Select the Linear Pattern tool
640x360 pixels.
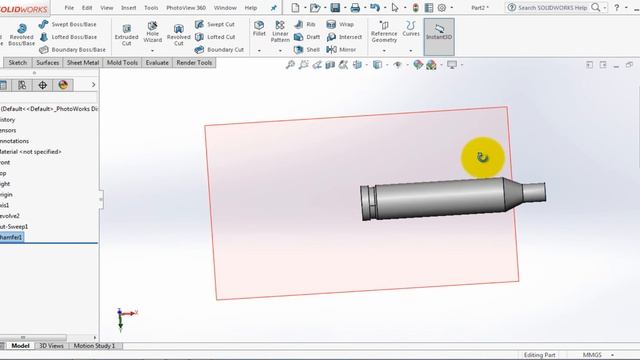(280, 32)
